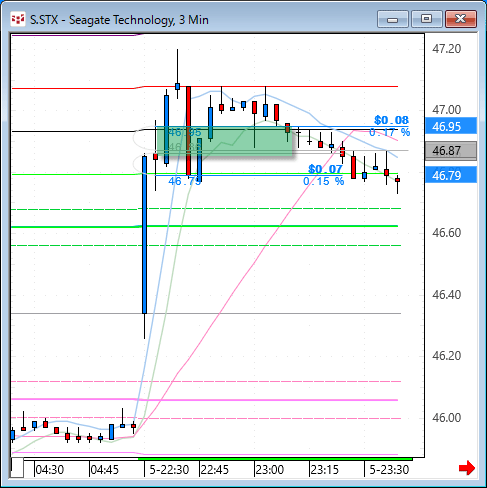This screenshot has height=488, width=487.
Task: Click the 47.20 price axis label
Action: click(446, 49)
